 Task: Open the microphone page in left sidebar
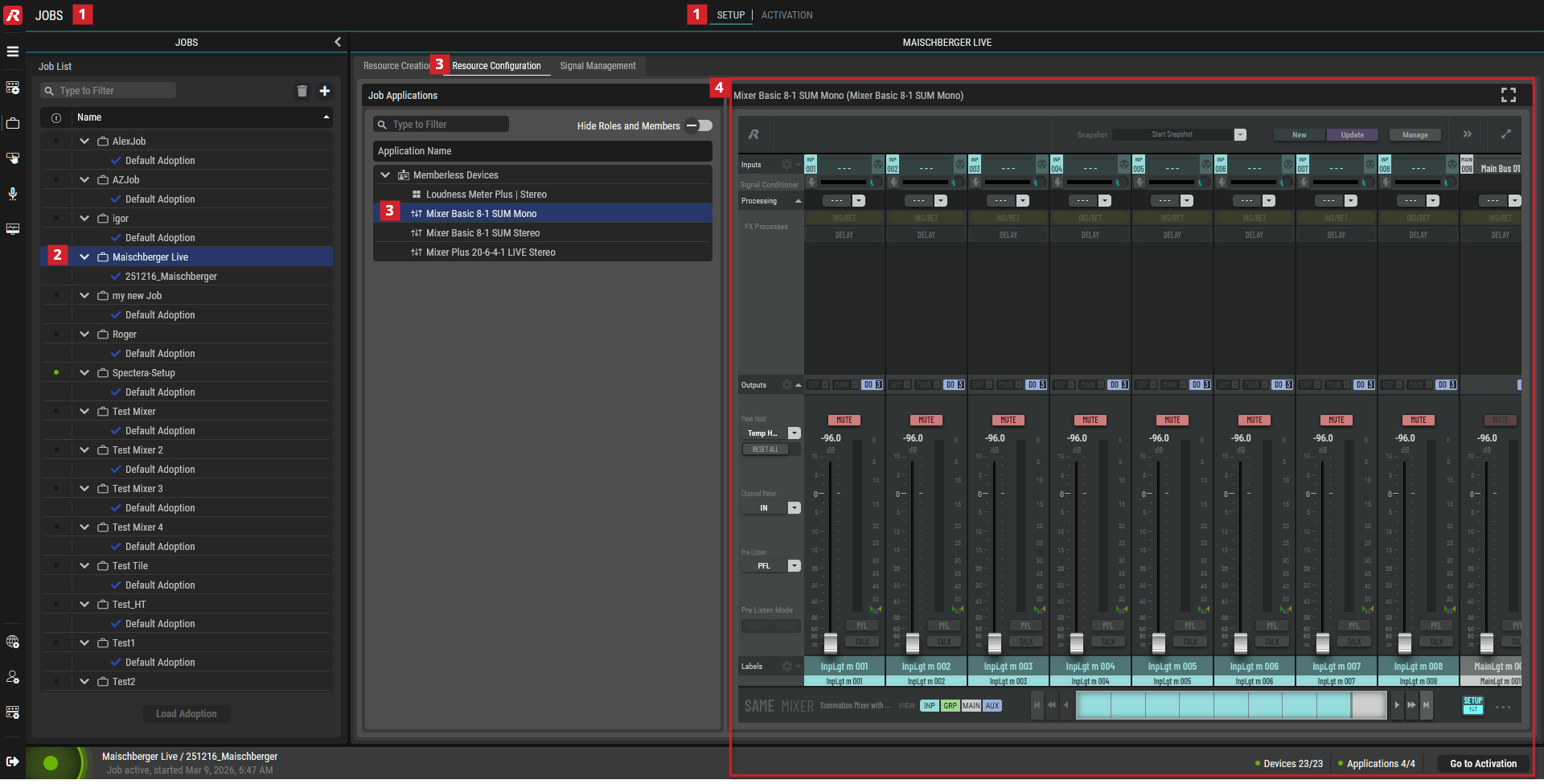[x=13, y=194]
